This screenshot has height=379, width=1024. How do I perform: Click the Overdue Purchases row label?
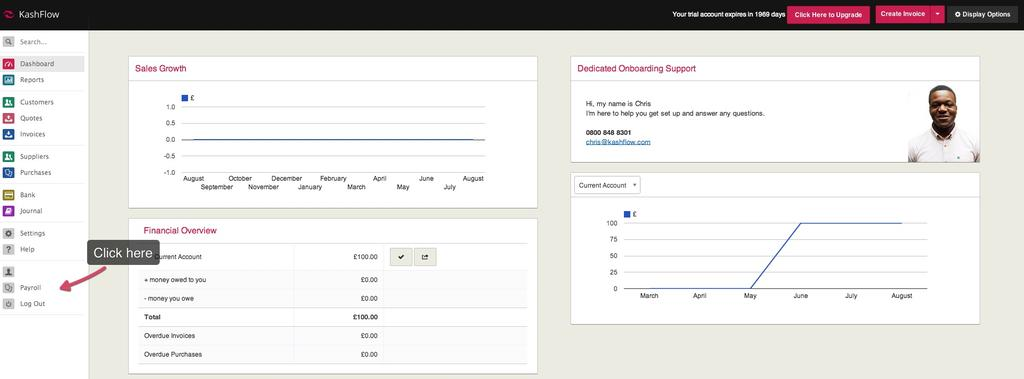[172, 354]
